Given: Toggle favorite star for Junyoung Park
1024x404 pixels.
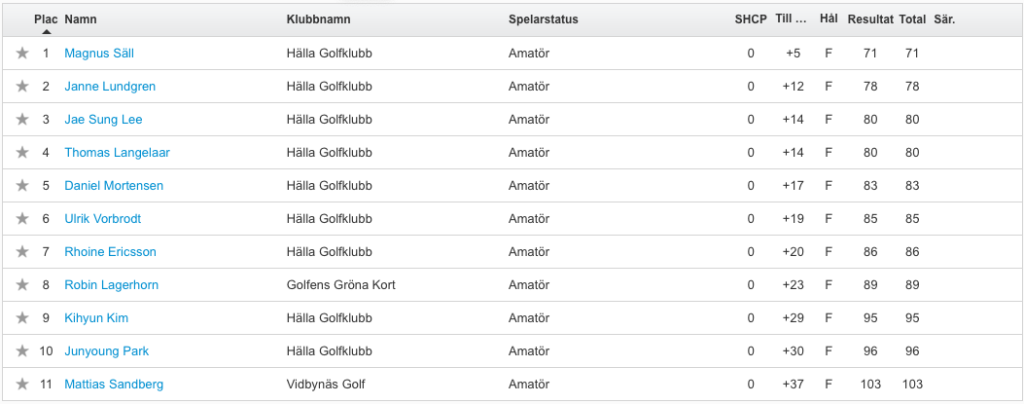Looking at the screenshot, I should 22,351.
